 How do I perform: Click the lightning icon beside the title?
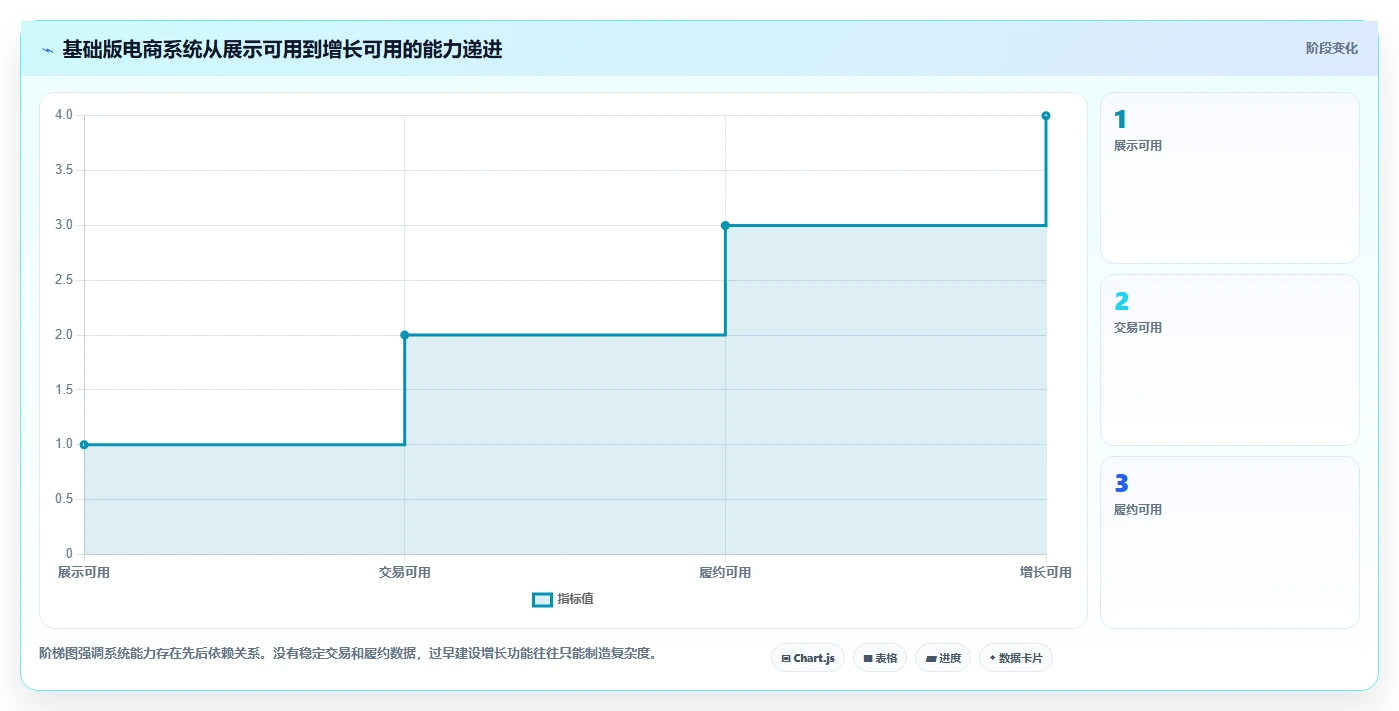tap(48, 50)
